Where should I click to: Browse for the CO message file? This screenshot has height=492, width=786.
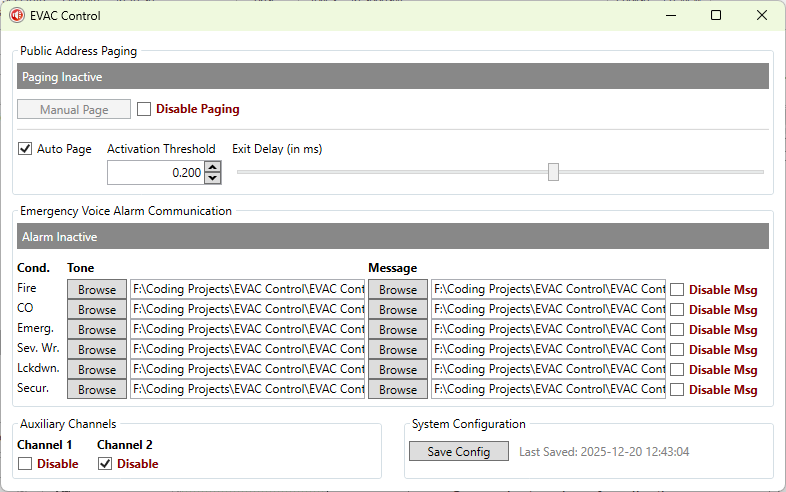tap(398, 310)
